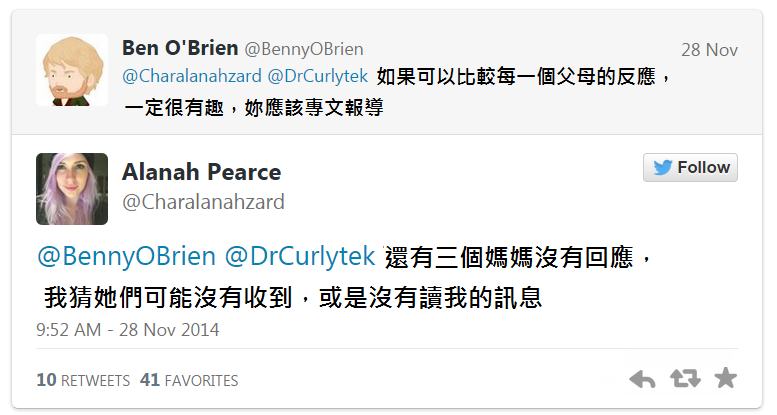View the 10 Retweets list
This screenshot has width=777, height=415.
(83, 380)
